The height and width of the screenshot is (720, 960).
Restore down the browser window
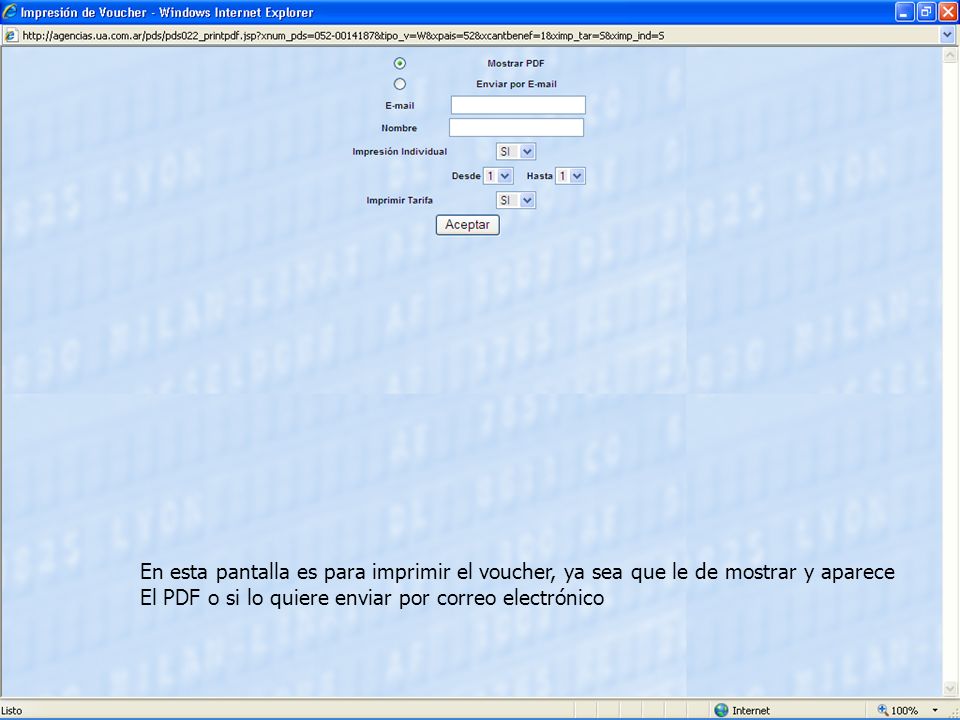point(926,12)
